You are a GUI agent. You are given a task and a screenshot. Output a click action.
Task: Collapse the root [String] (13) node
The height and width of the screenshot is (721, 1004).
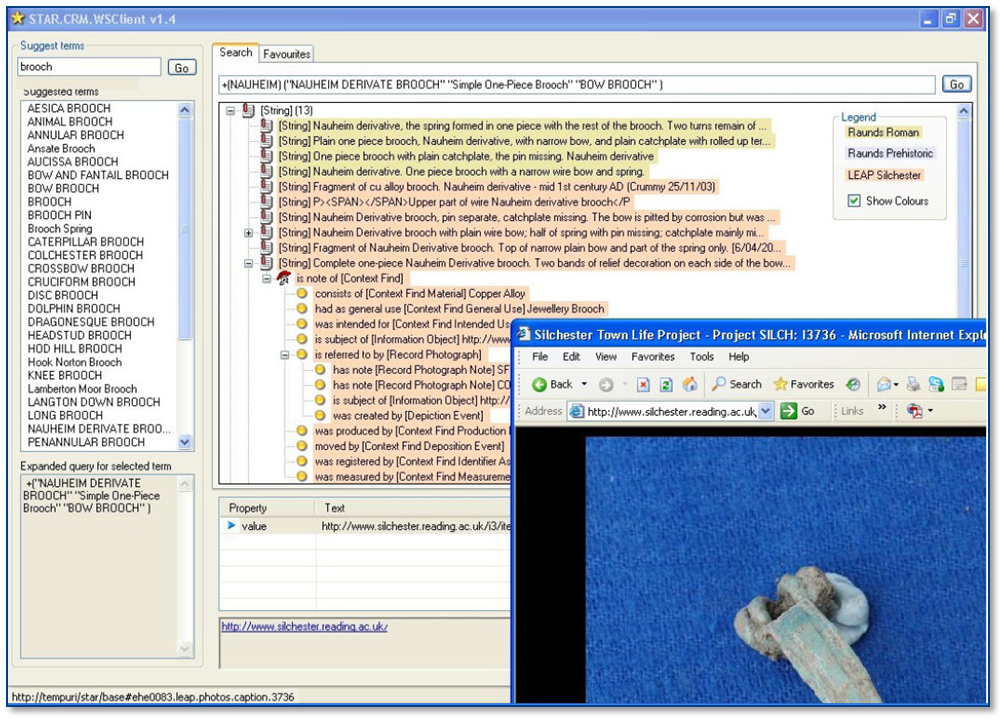tap(231, 111)
